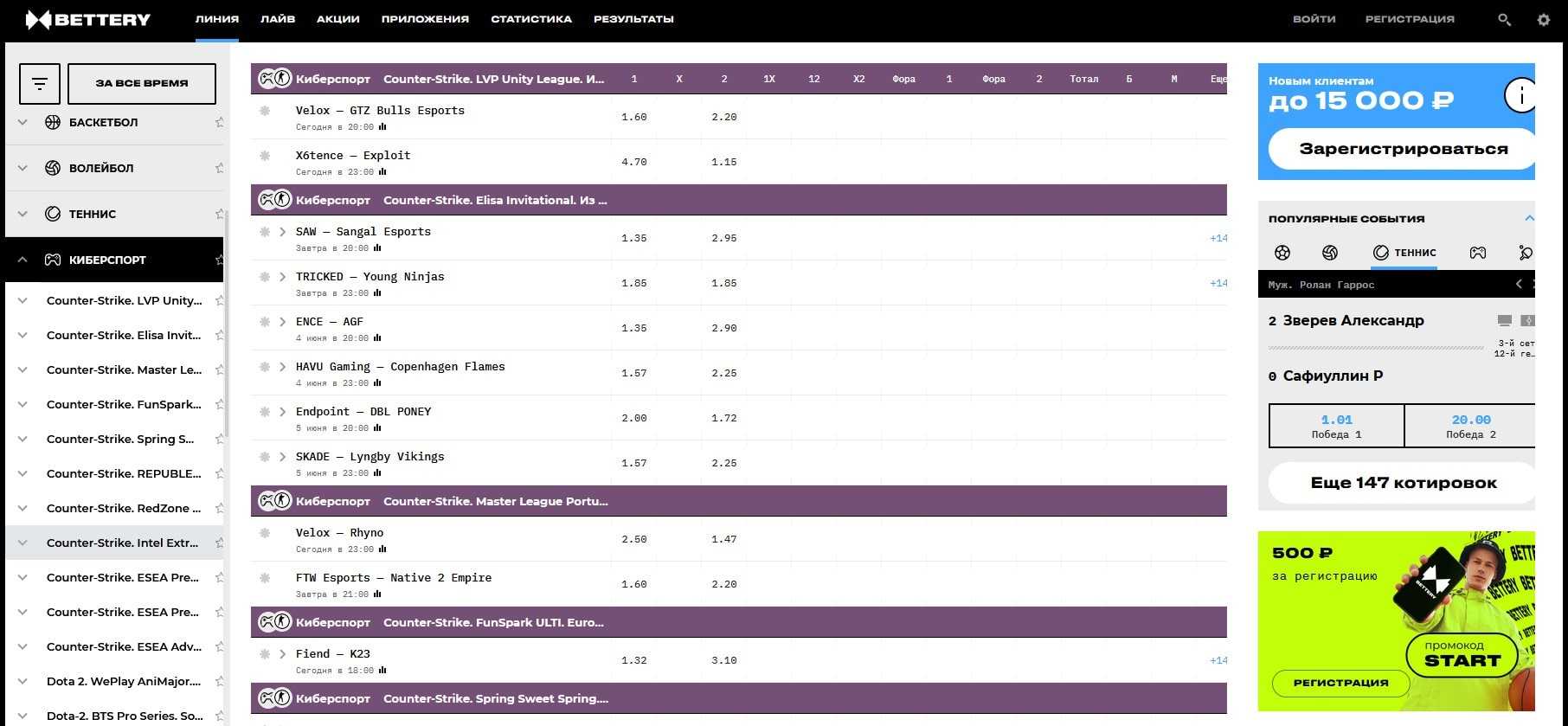Click the esports gamepad icon in sidebar
This screenshot has width=1568, height=726.
point(53,260)
